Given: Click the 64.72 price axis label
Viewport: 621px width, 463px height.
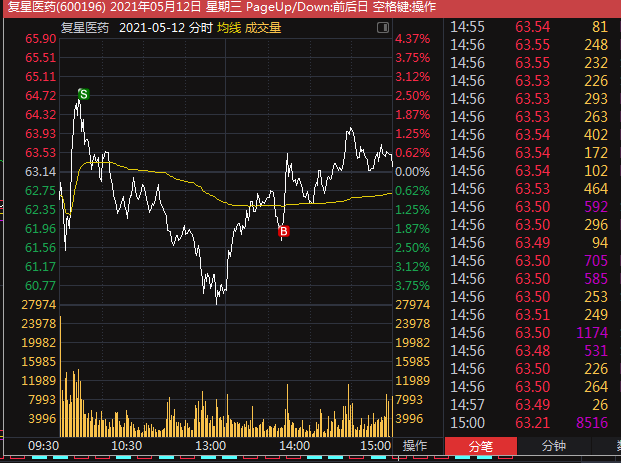Looking at the screenshot, I should [40, 95].
